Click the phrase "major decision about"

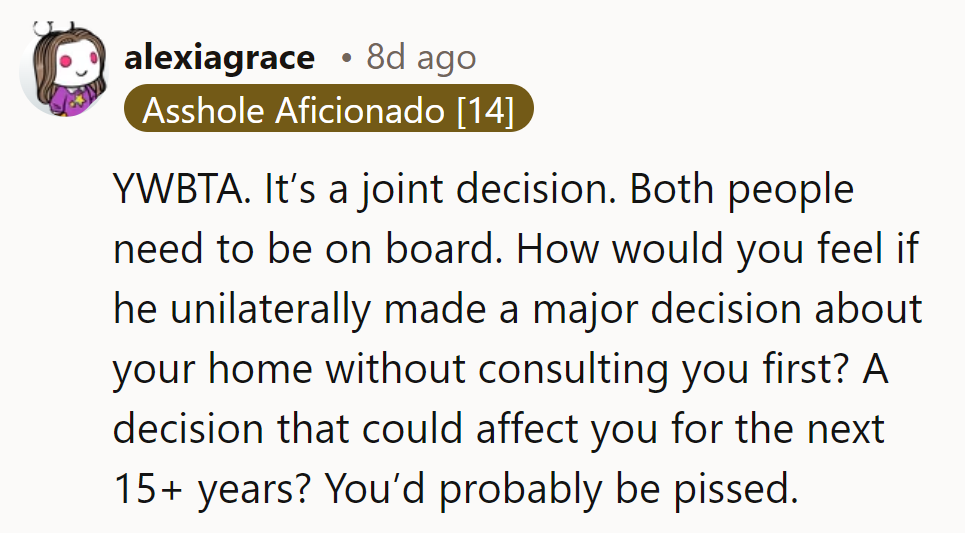point(745,310)
